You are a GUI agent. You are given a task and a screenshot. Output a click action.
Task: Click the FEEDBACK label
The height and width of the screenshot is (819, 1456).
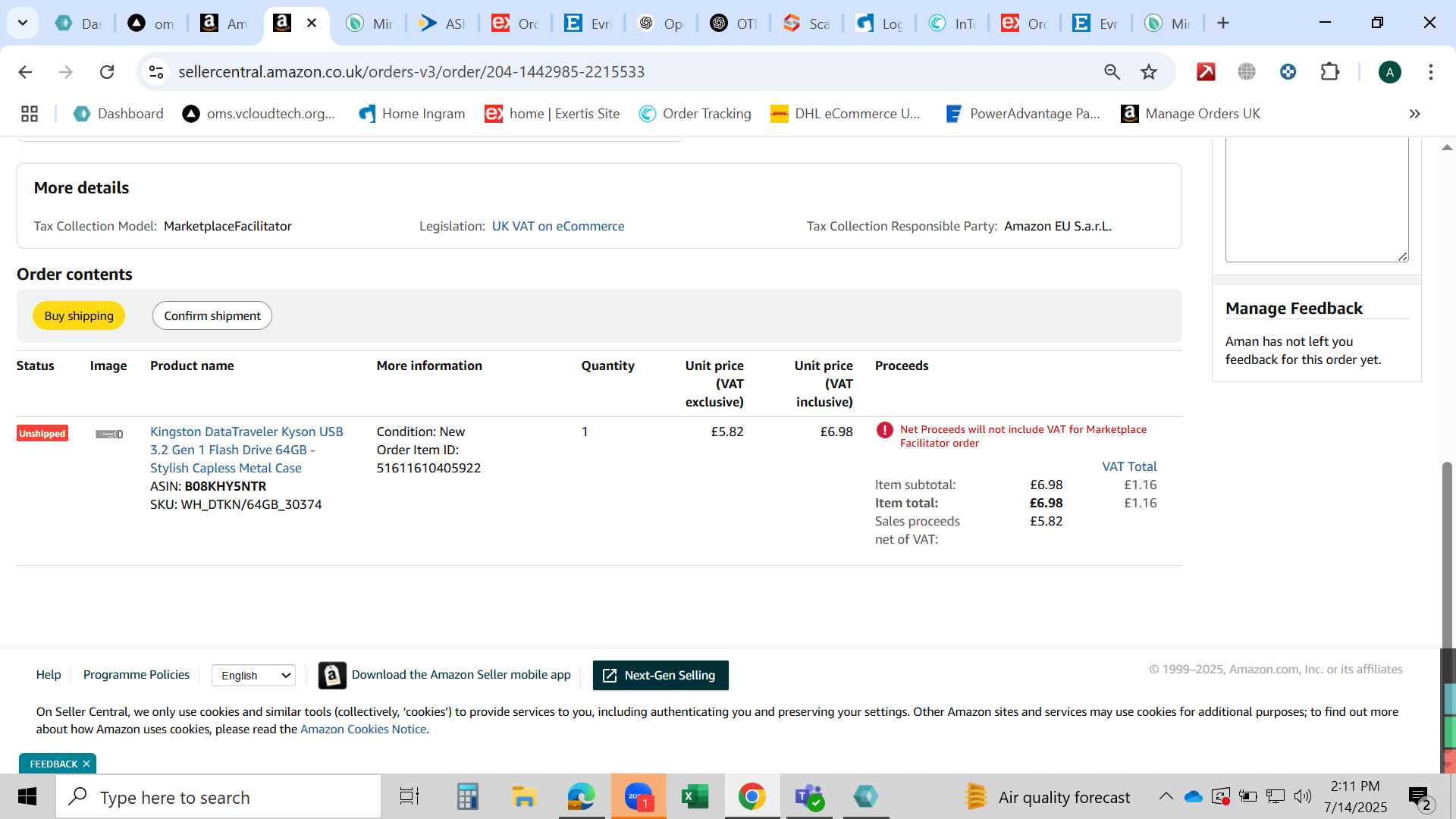(54, 764)
